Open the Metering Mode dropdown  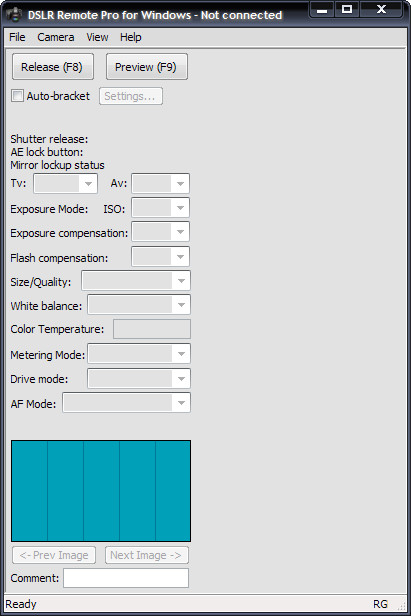139,354
